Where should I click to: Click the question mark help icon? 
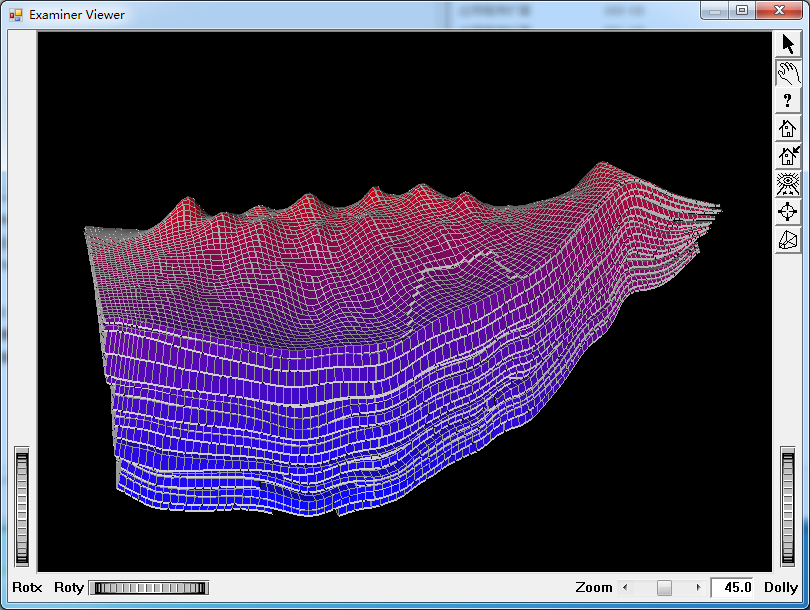click(787, 101)
